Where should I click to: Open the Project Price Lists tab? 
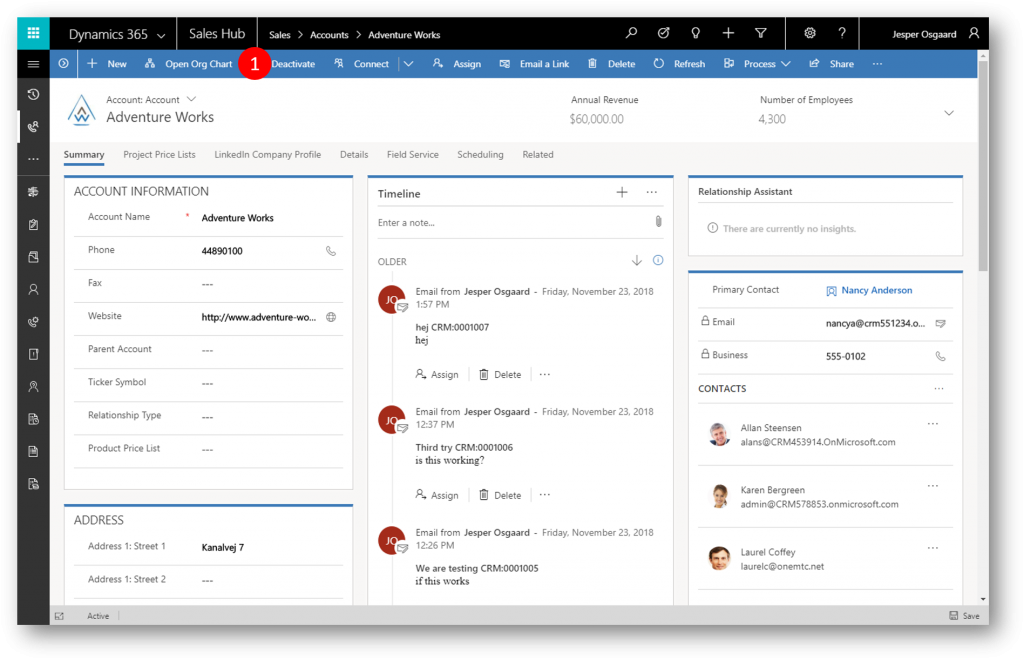click(x=159, y=155)
